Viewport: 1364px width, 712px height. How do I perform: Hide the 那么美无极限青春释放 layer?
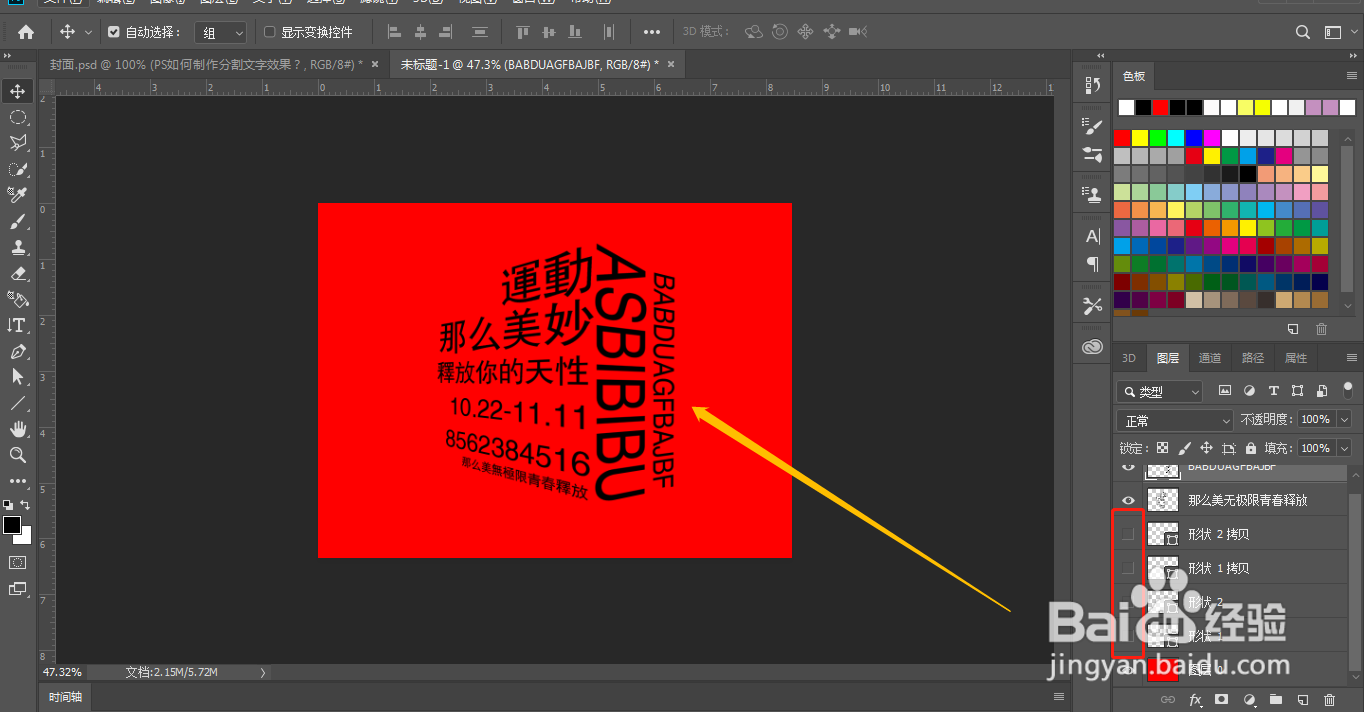pos(1129,500)
